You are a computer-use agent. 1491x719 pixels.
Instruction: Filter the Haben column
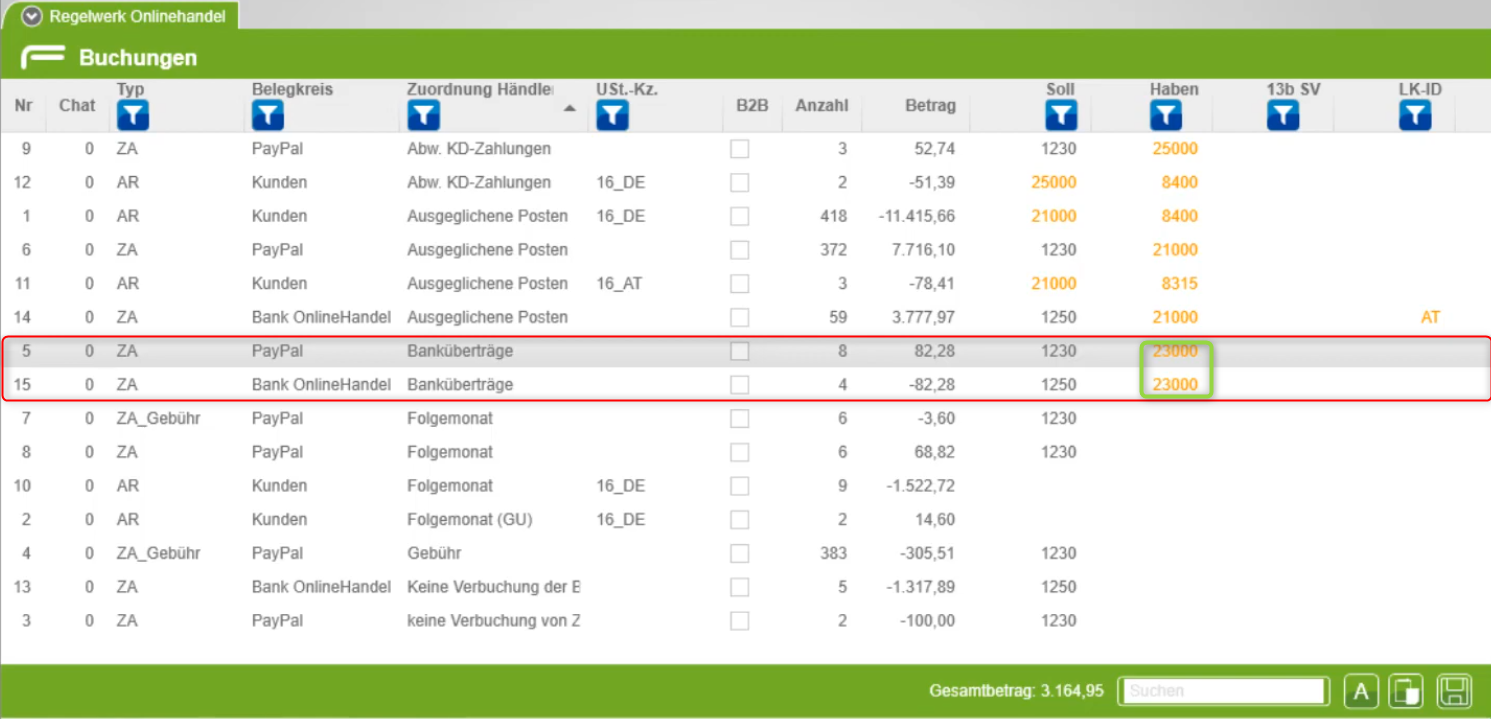(1166, 116)
